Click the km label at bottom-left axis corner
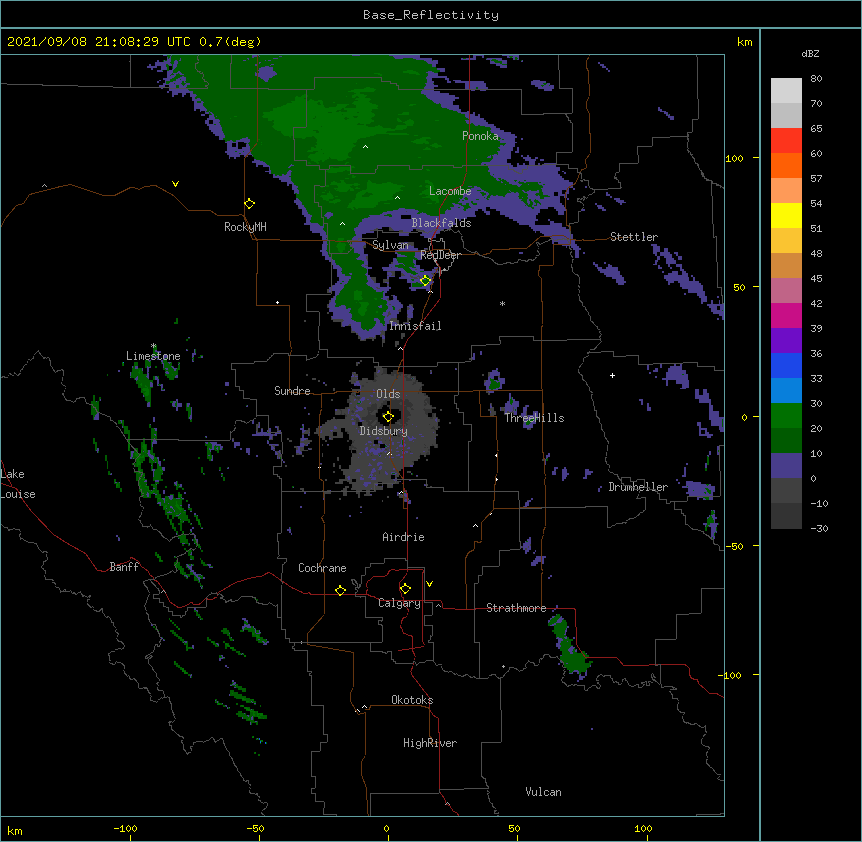This screenshot has width=862, height=842. pos(15,830)
